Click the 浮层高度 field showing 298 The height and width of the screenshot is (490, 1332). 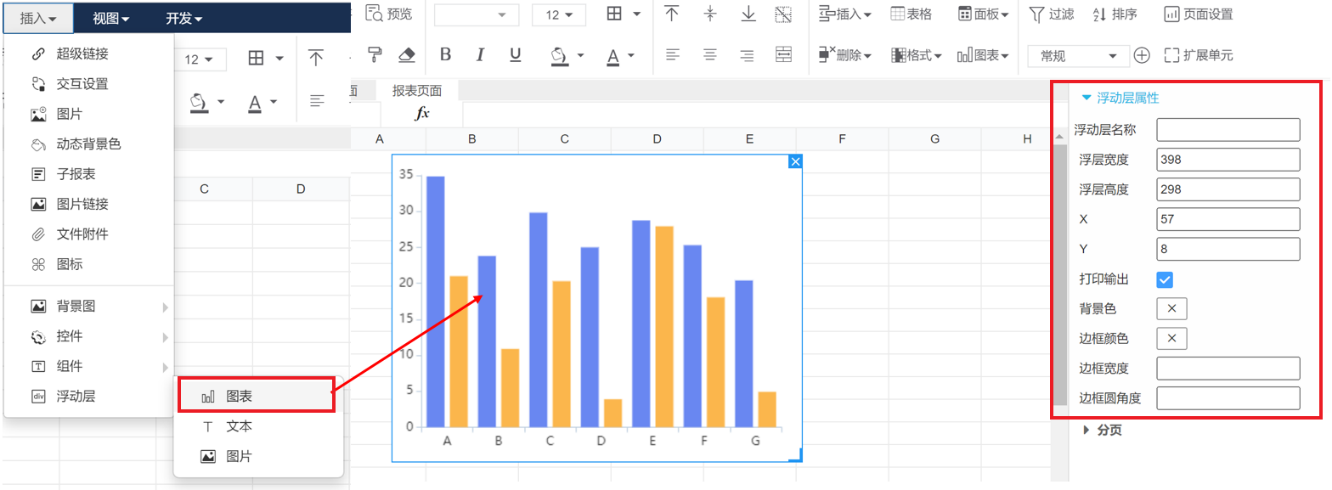(1228, 189)
